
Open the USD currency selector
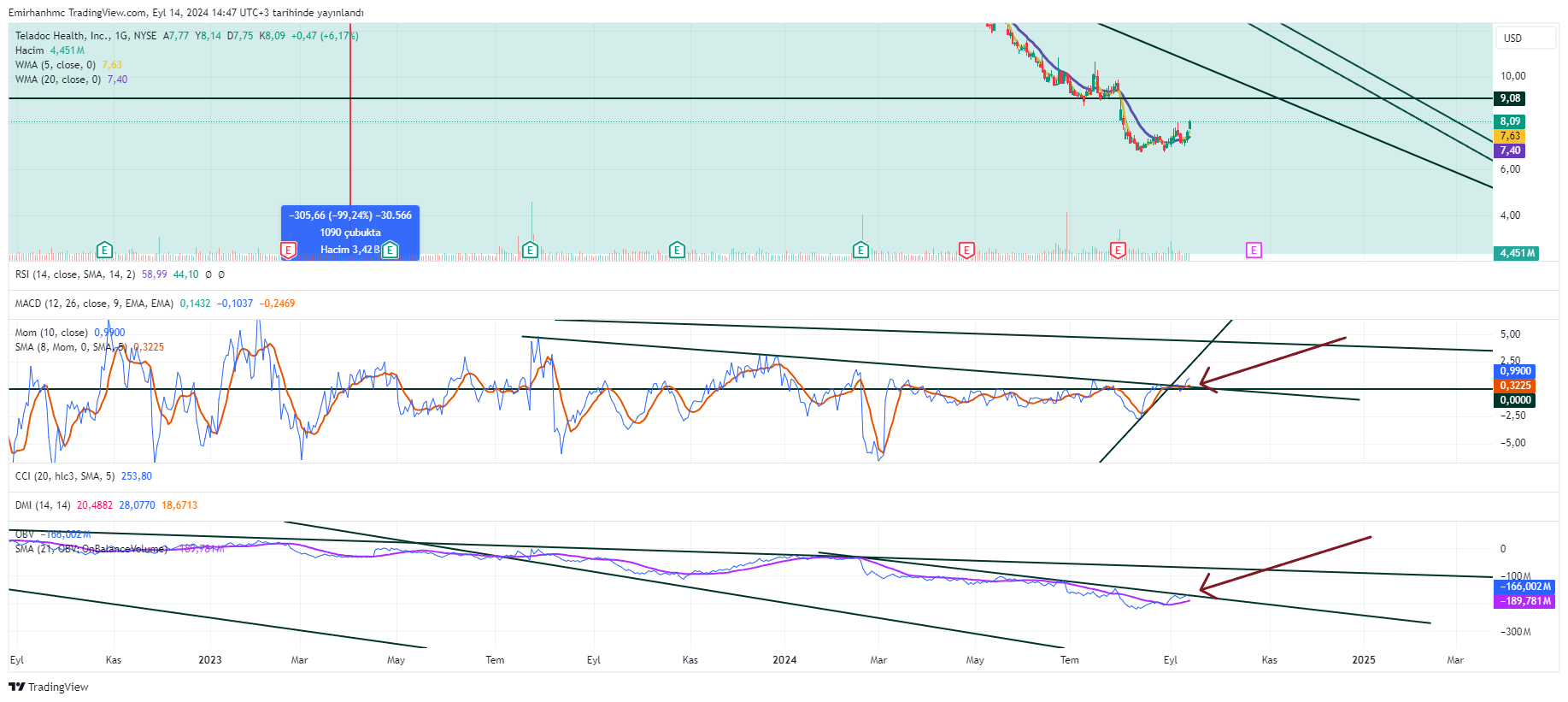click(1525, 38)
